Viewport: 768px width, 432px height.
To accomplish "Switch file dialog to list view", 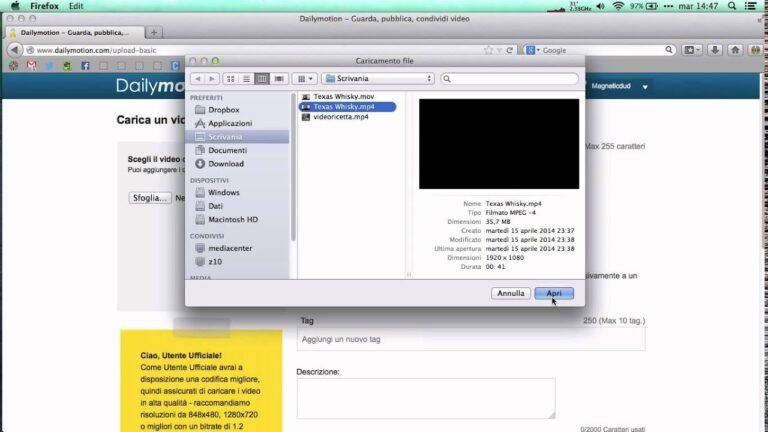I will pos(246,78).
